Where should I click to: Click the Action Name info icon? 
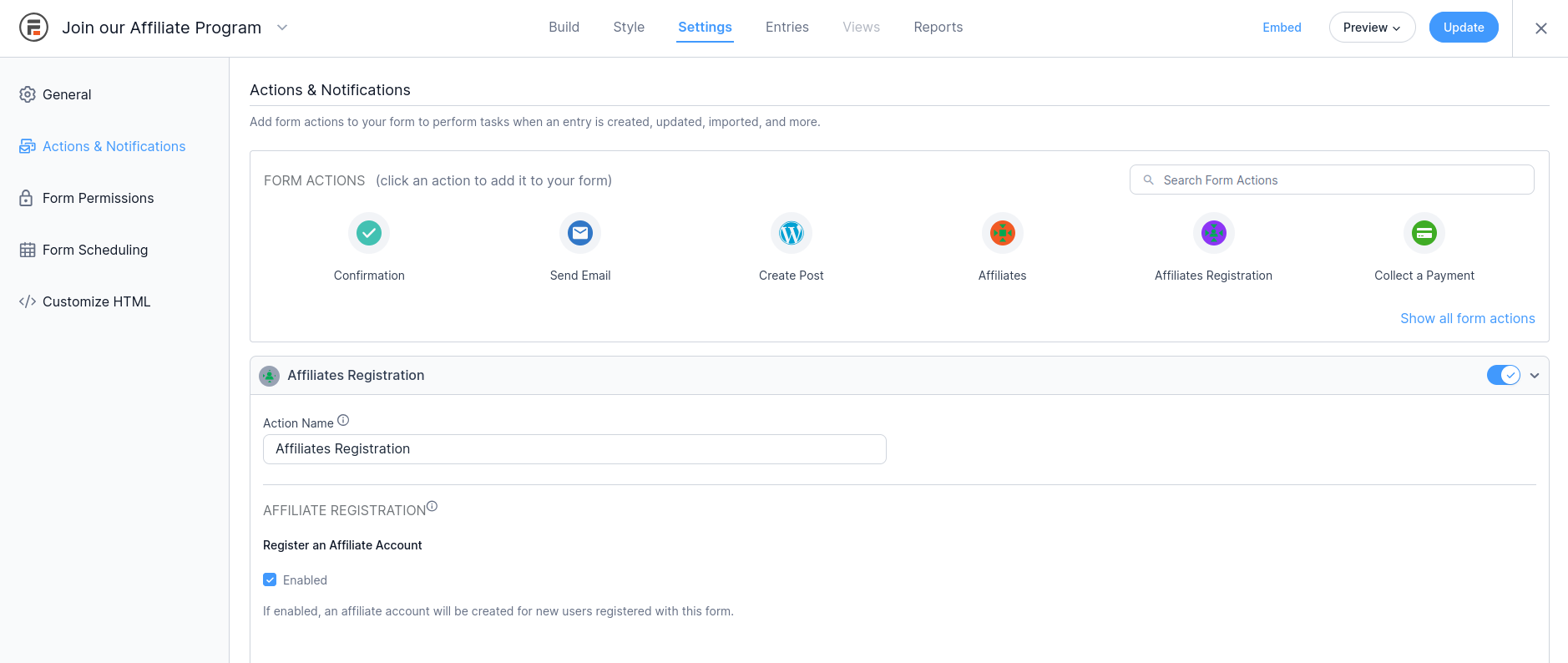tap(343, 421)
